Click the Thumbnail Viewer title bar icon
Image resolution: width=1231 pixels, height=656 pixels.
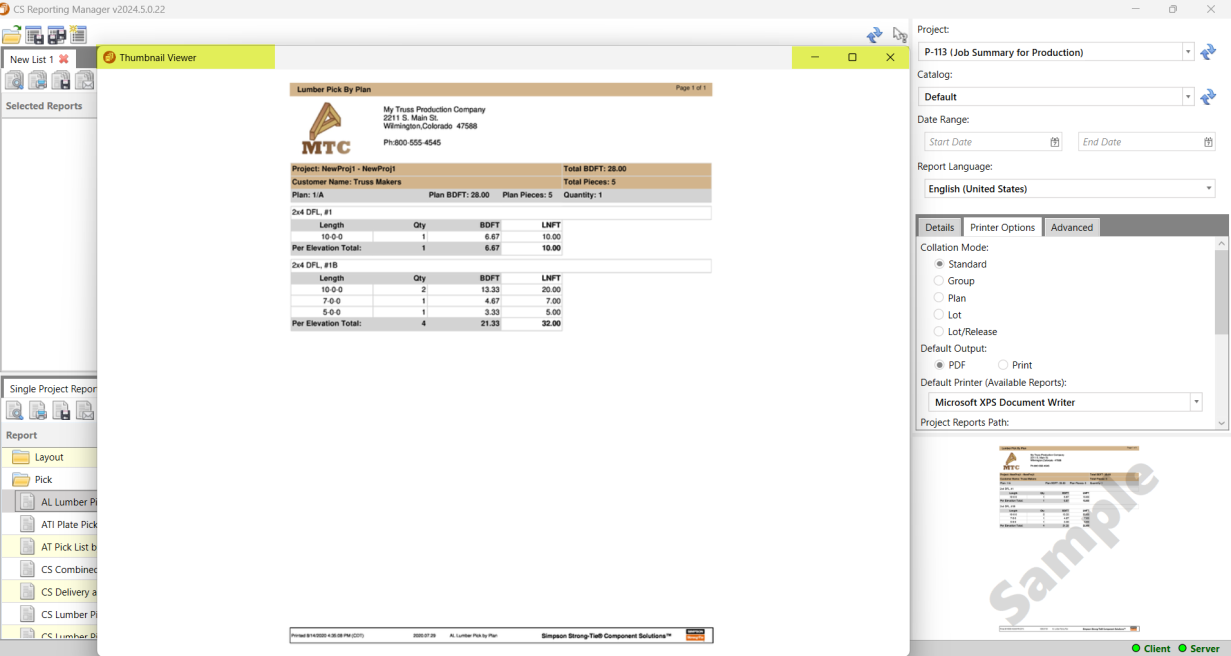(x=109, y=58)
